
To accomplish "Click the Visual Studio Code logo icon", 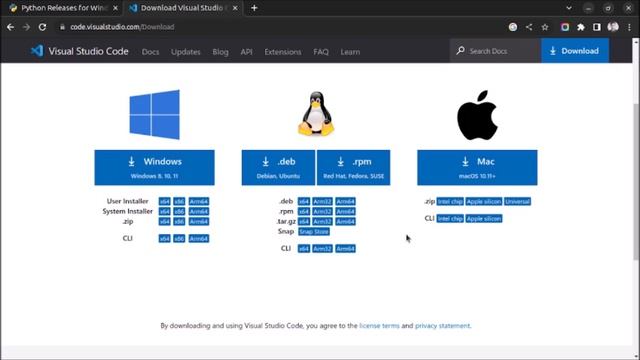I will coord(37,51).
